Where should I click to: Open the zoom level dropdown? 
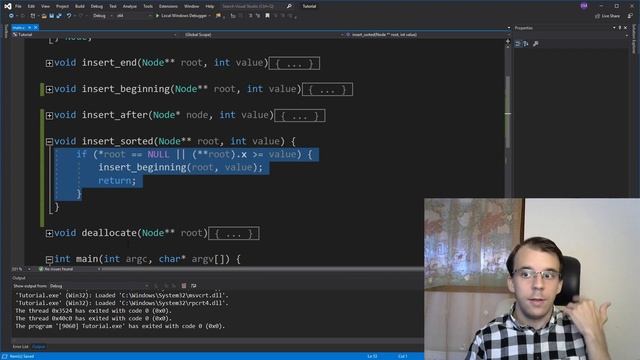click(x=22, y=269)
